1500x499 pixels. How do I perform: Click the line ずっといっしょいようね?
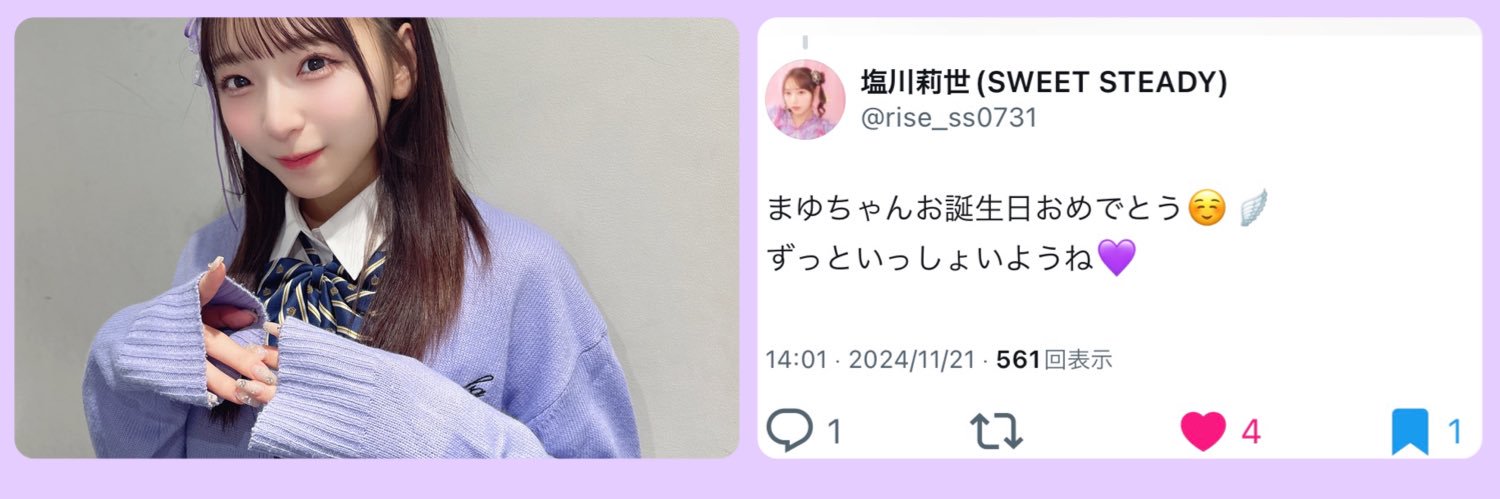931,259
